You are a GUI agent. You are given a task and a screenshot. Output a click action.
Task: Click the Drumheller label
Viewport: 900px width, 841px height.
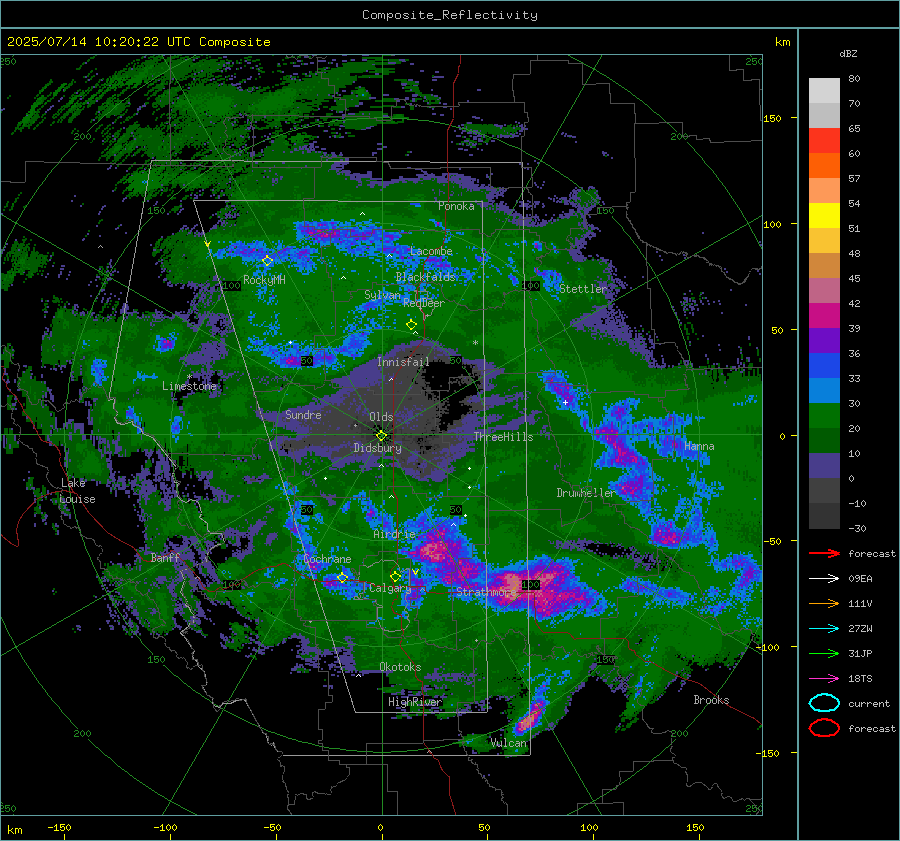586,493
